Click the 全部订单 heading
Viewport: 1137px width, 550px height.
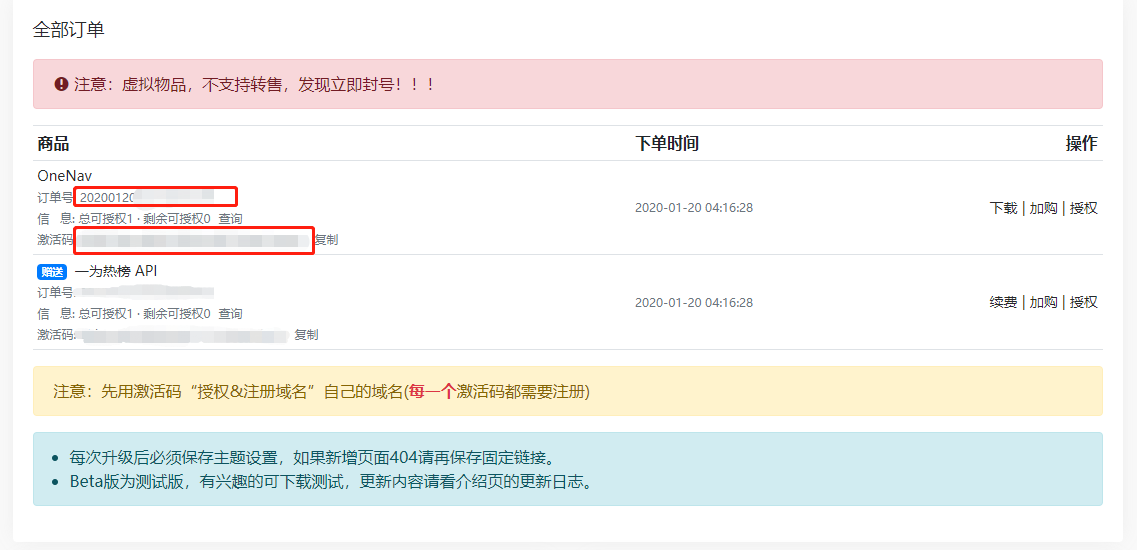[69, 30]
